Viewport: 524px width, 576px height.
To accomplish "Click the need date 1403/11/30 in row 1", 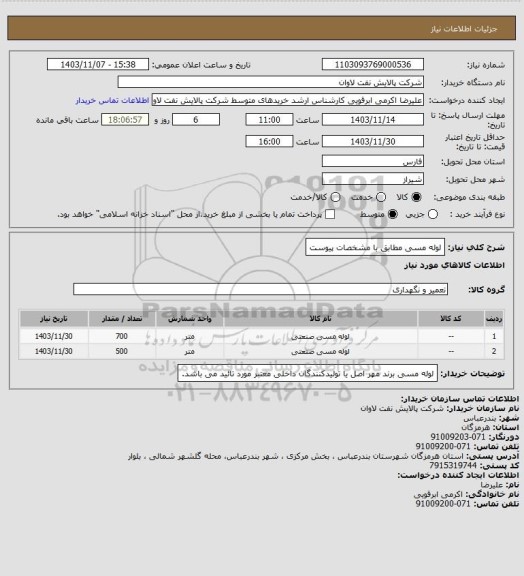I will coord(54,336).
